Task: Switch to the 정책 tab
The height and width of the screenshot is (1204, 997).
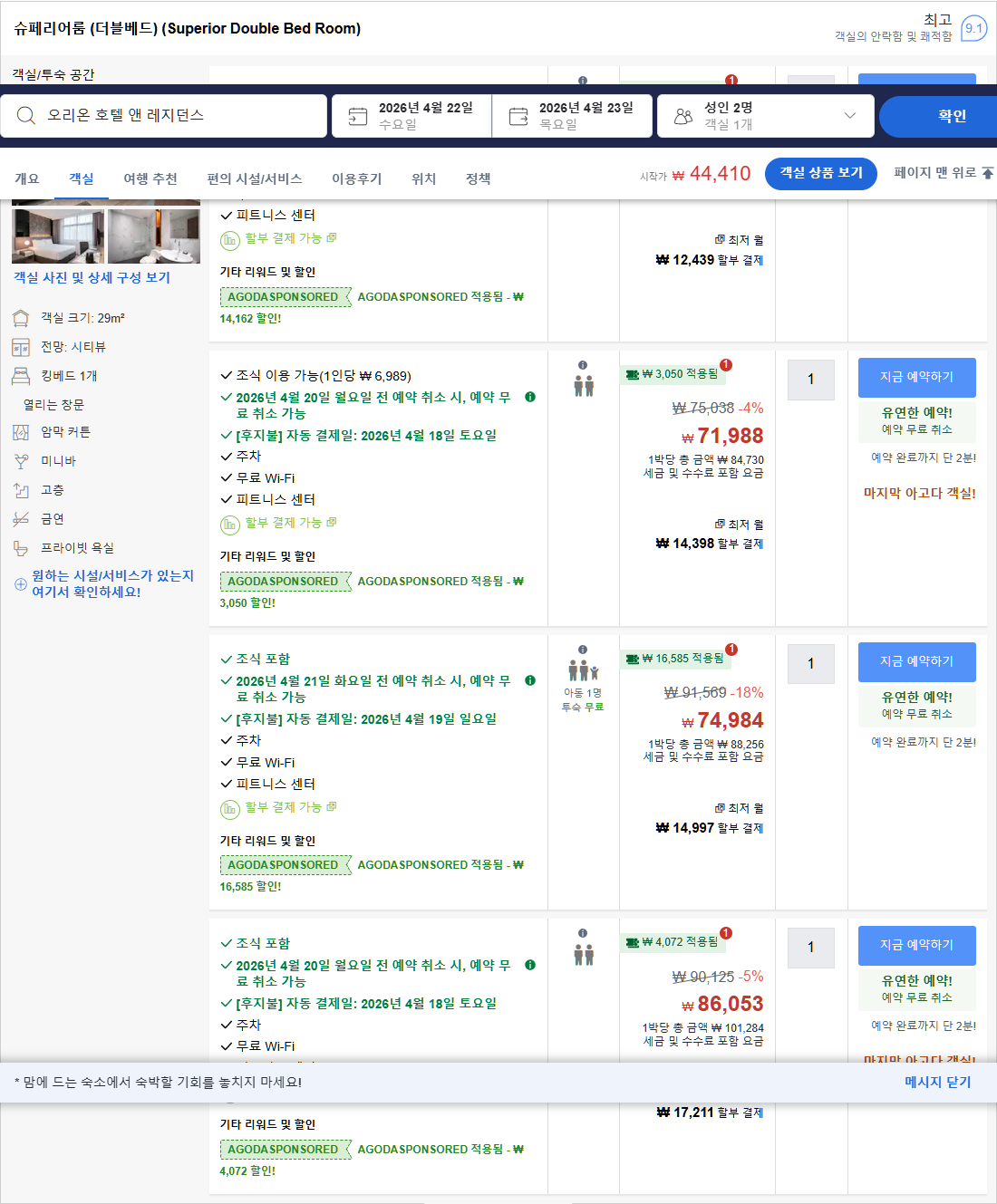Action: tap(478, 178)
